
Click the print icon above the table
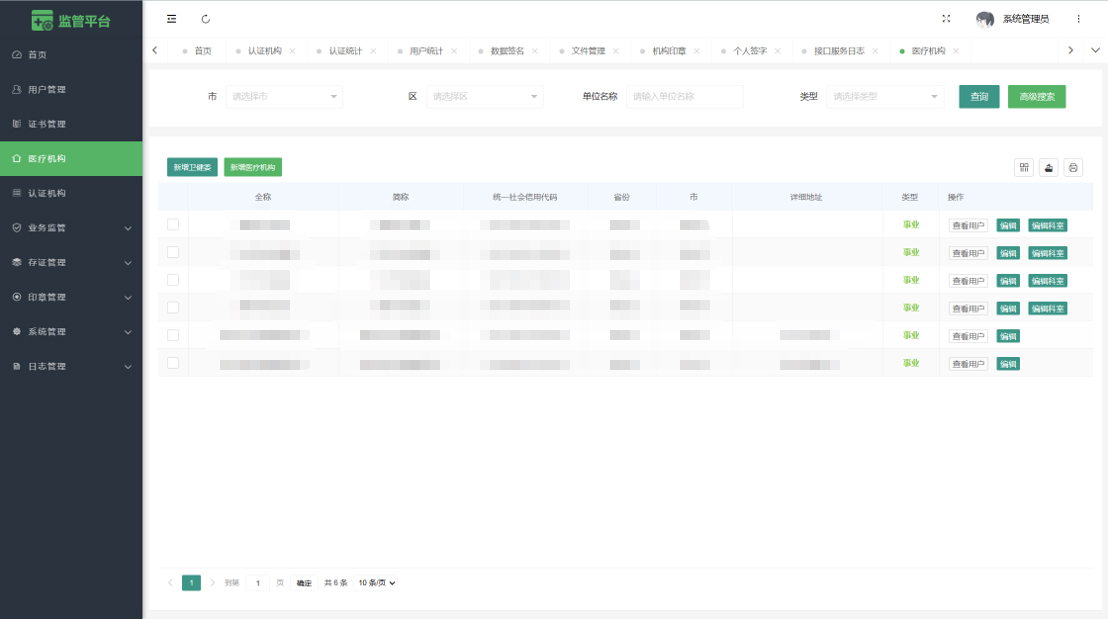[1073, 168]
